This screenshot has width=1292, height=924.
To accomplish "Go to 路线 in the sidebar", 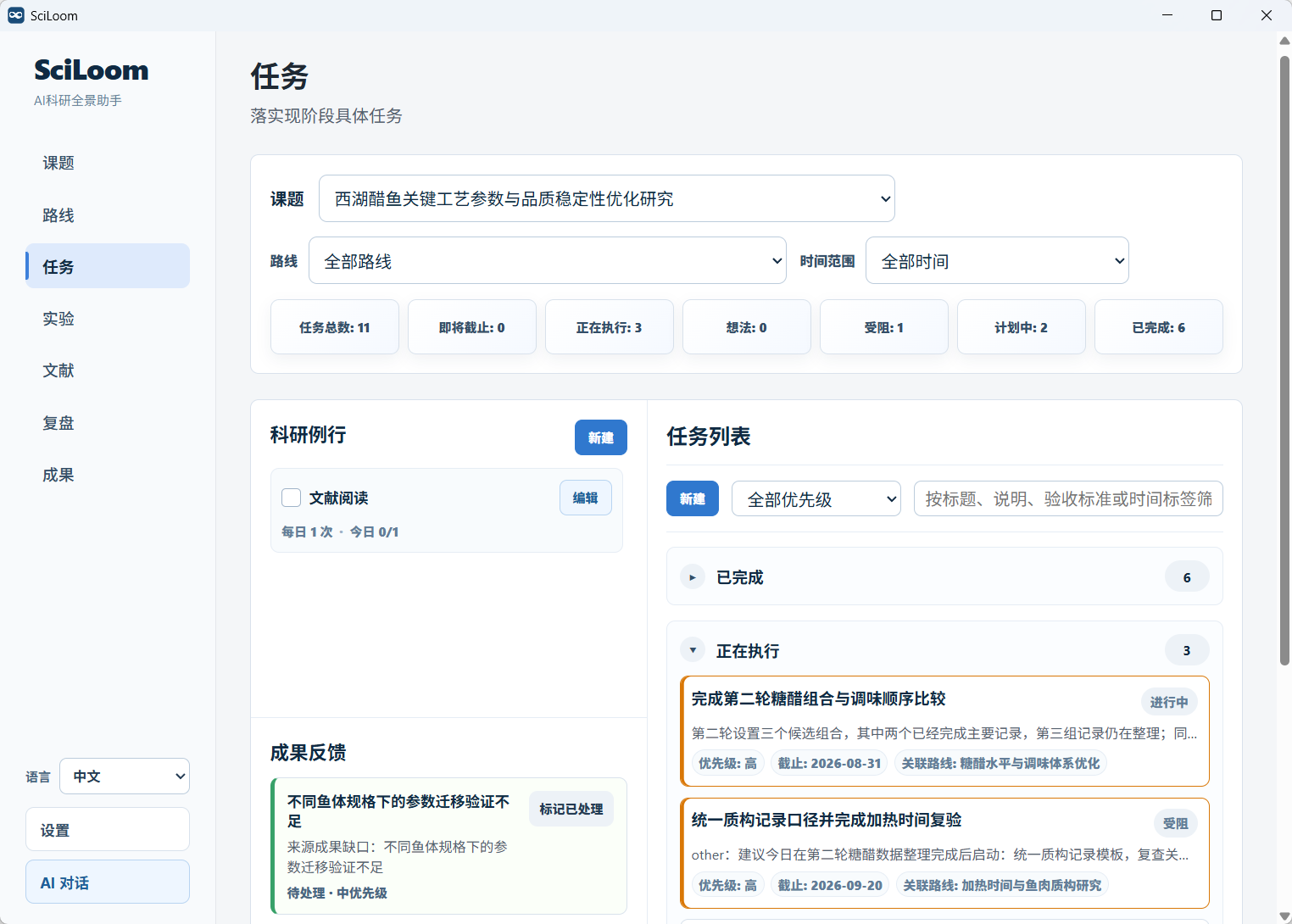I will click(x=108, y=214).
